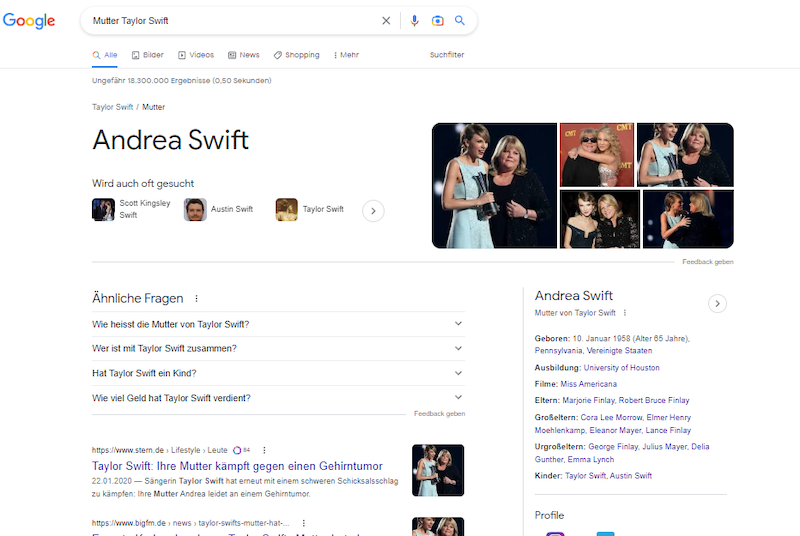Viewport: 800px width, 536px height.
Task: Open the University of Houston link
Action: pyautogui.click(x=621, y=367)
